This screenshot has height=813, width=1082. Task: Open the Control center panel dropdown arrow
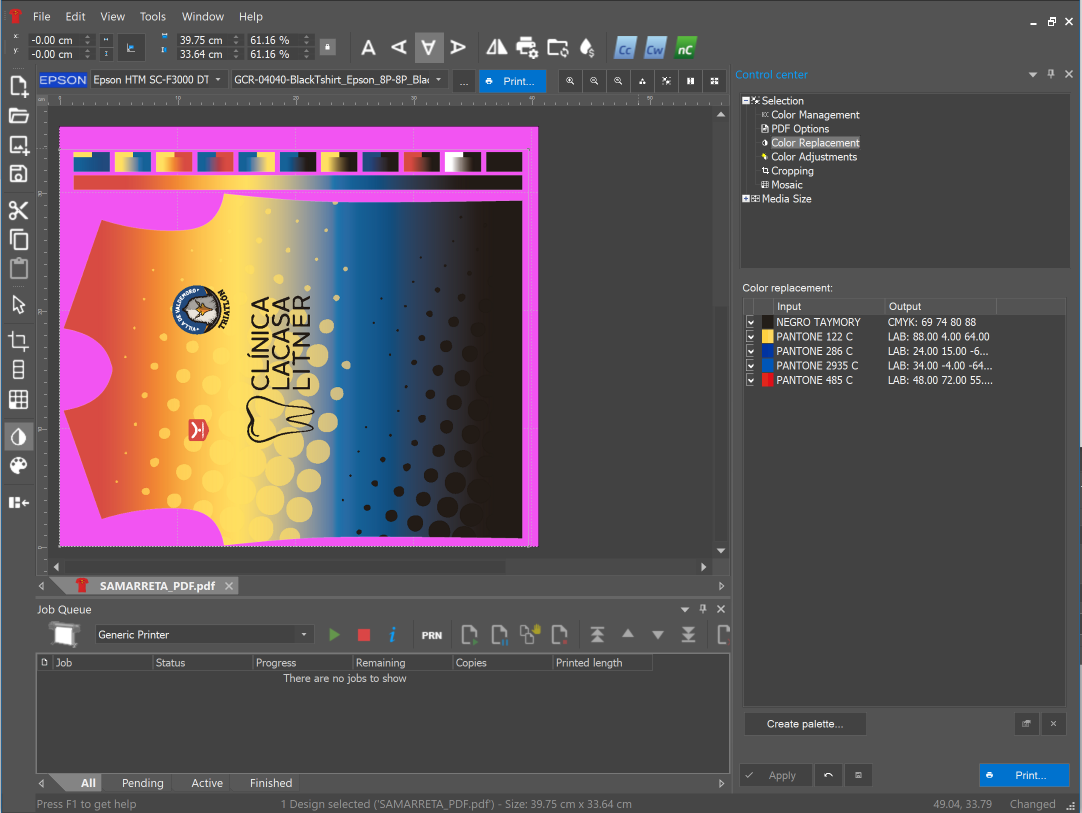coord(1032,75)
